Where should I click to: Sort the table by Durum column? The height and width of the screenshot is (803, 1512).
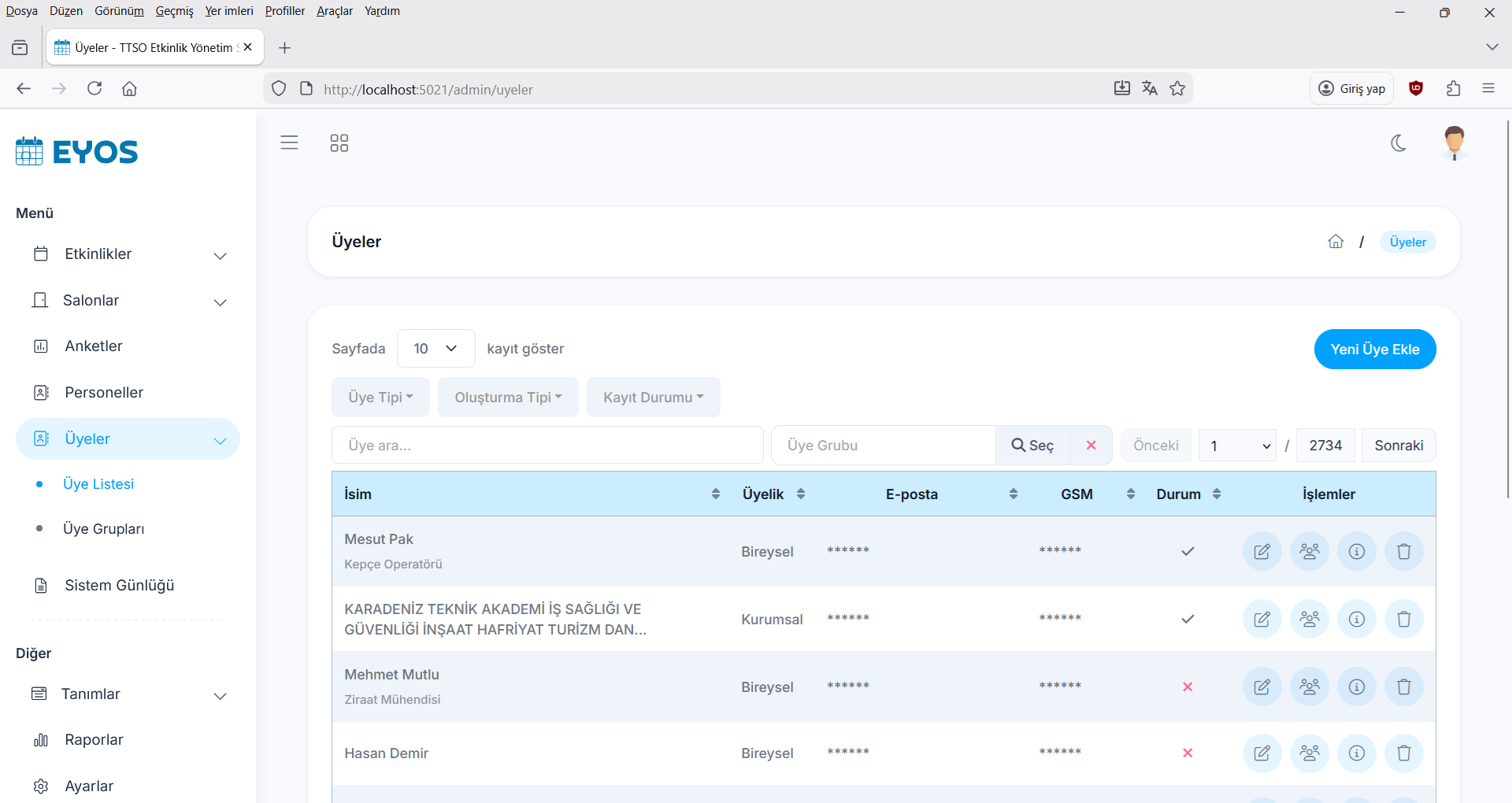(x=1216, y=494)
